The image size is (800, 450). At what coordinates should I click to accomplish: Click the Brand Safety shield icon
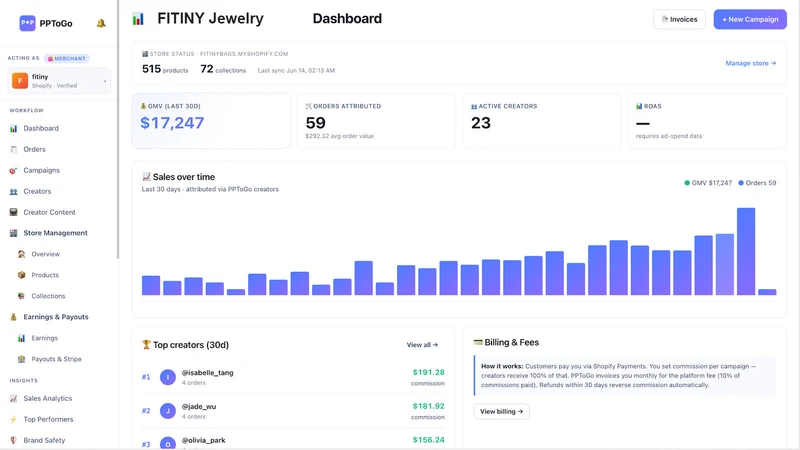(13, 440)
